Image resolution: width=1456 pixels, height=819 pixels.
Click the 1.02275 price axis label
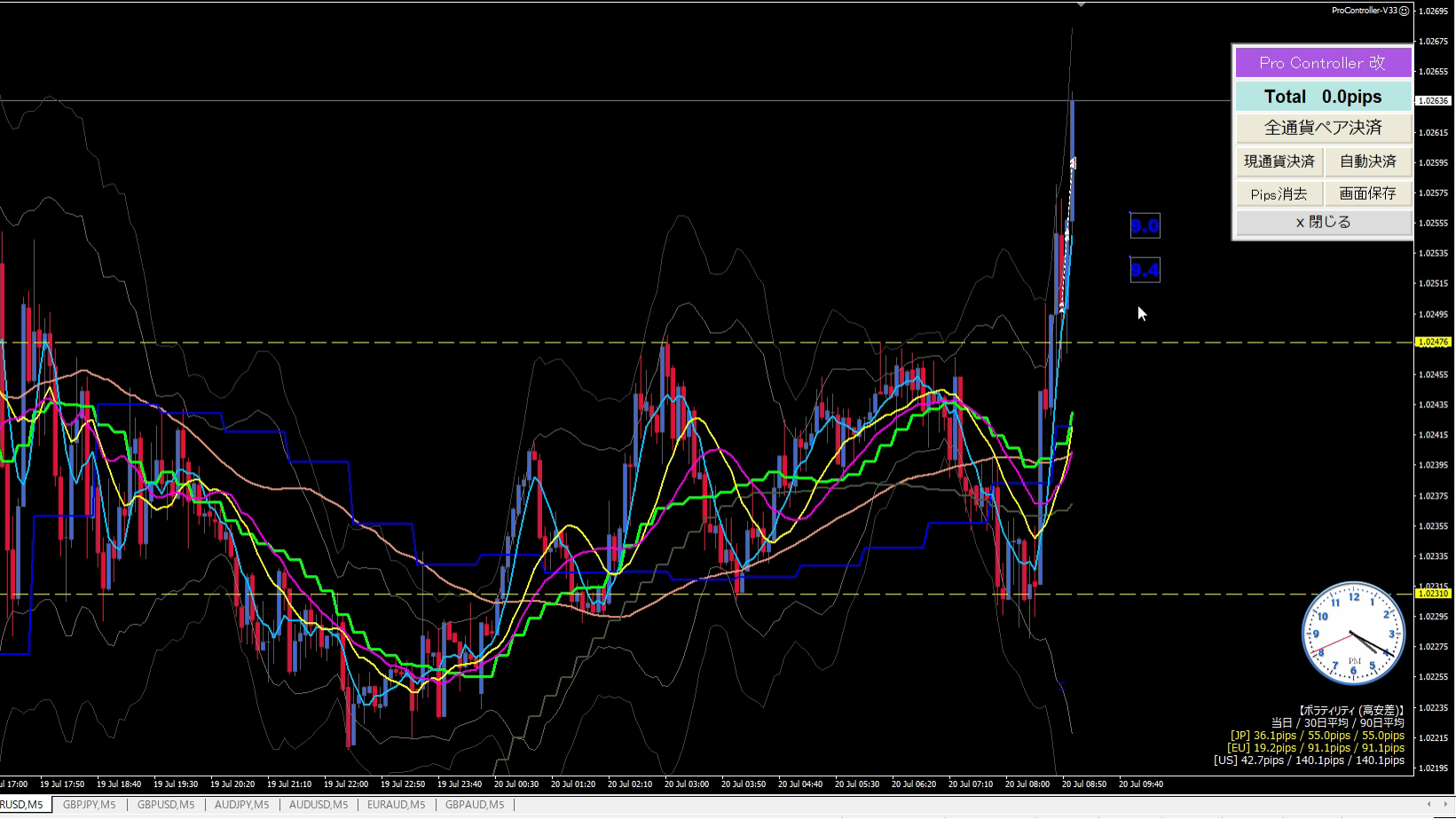pyautogui.click(x=1433, y=647)
